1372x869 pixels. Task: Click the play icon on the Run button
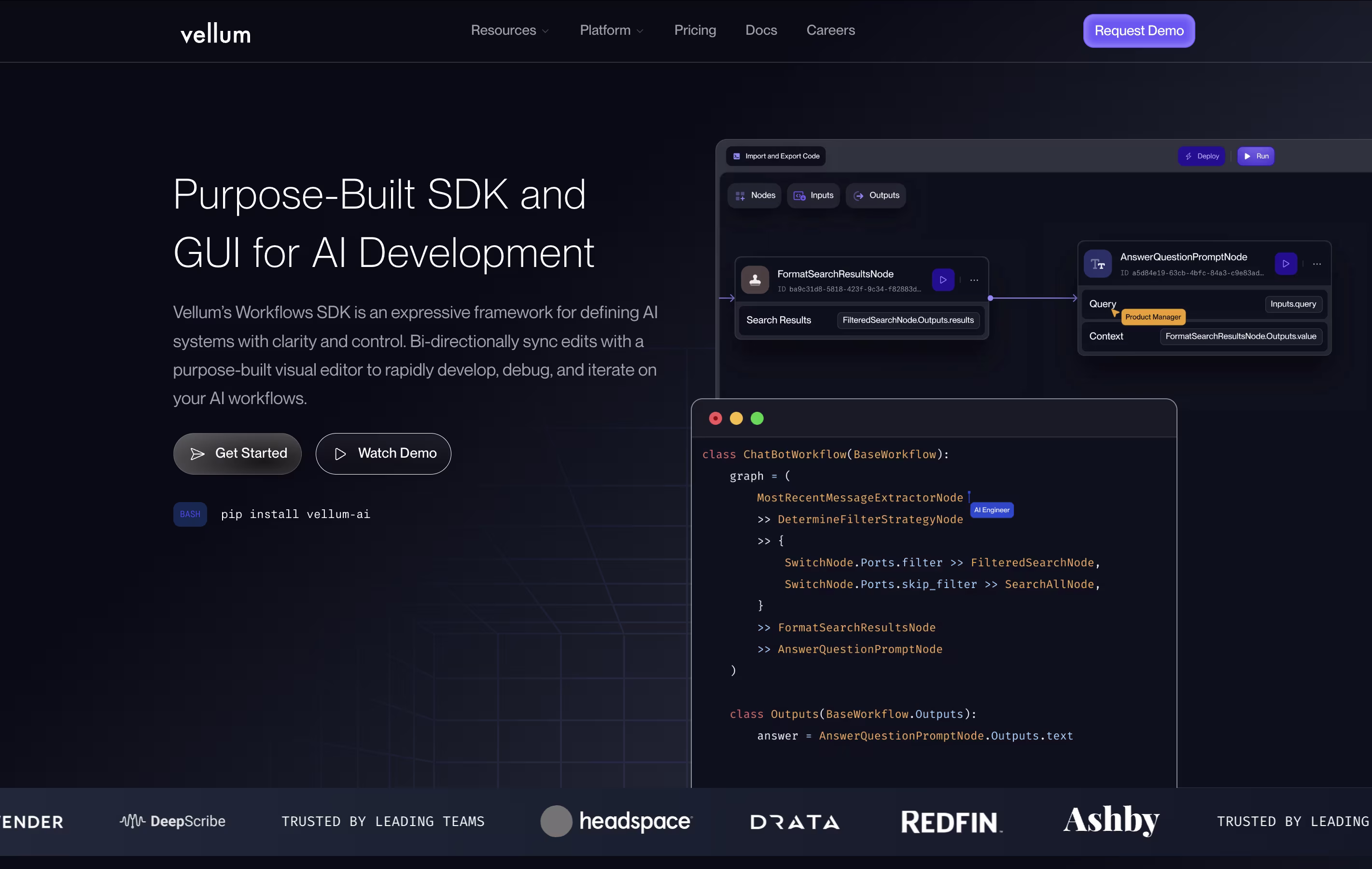[x=1247, y=156]
